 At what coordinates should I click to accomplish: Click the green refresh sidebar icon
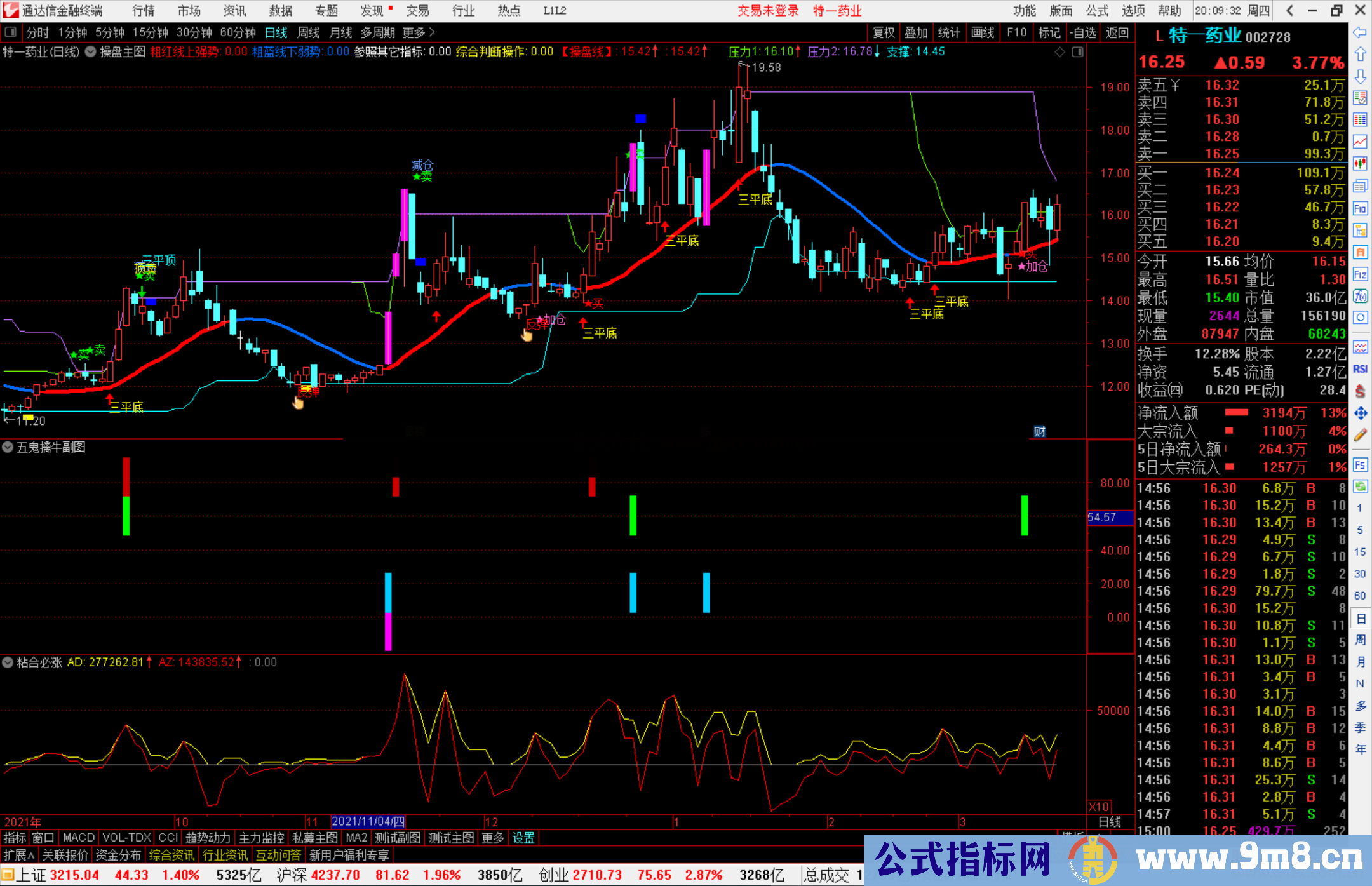(1360, 487)
